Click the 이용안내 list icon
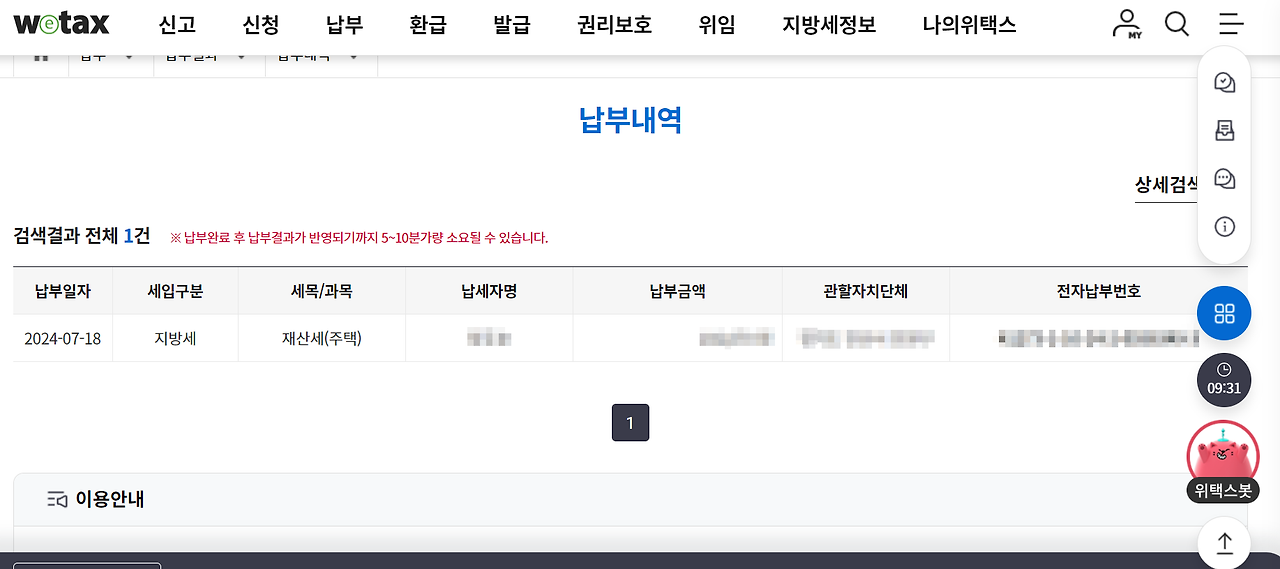1280x569 pixels. pos(57,499)
